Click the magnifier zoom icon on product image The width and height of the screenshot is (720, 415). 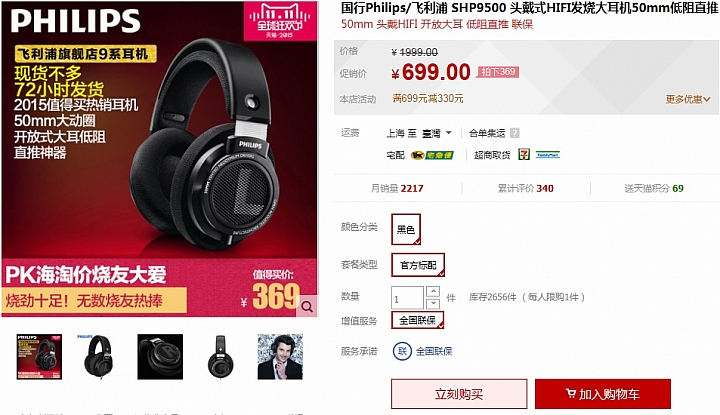(x=307, y=307)
